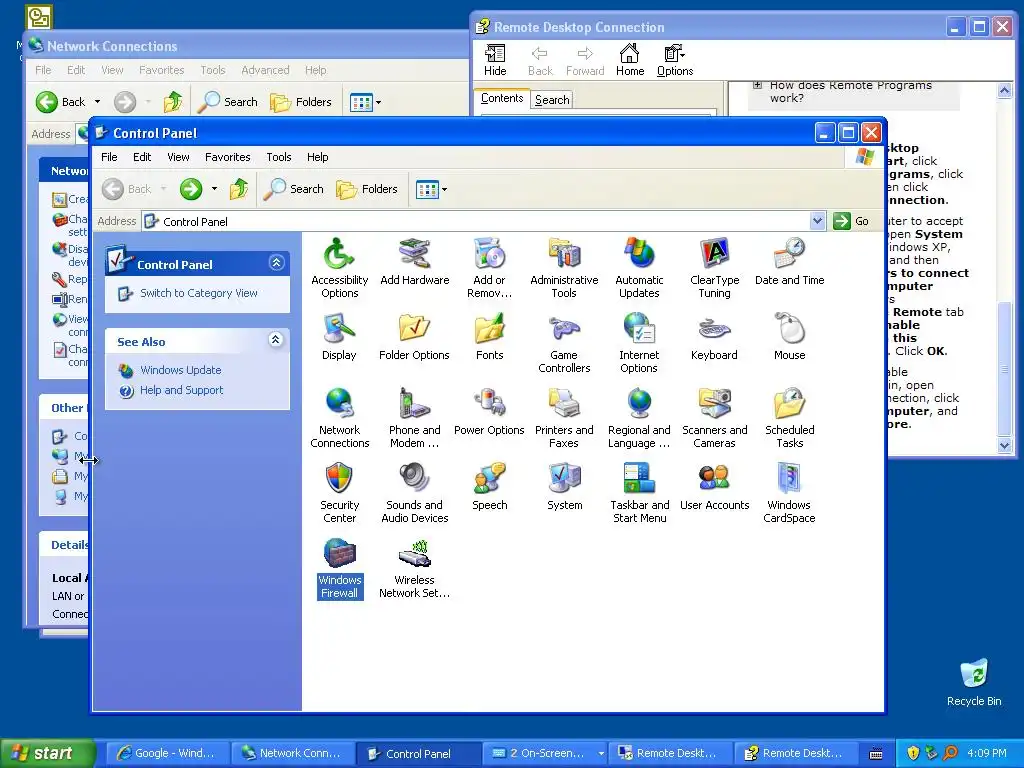This screenshot has height=768, width=1024.
Task: Collapse the Control Panel side pane section
Action: click(276, 263)
